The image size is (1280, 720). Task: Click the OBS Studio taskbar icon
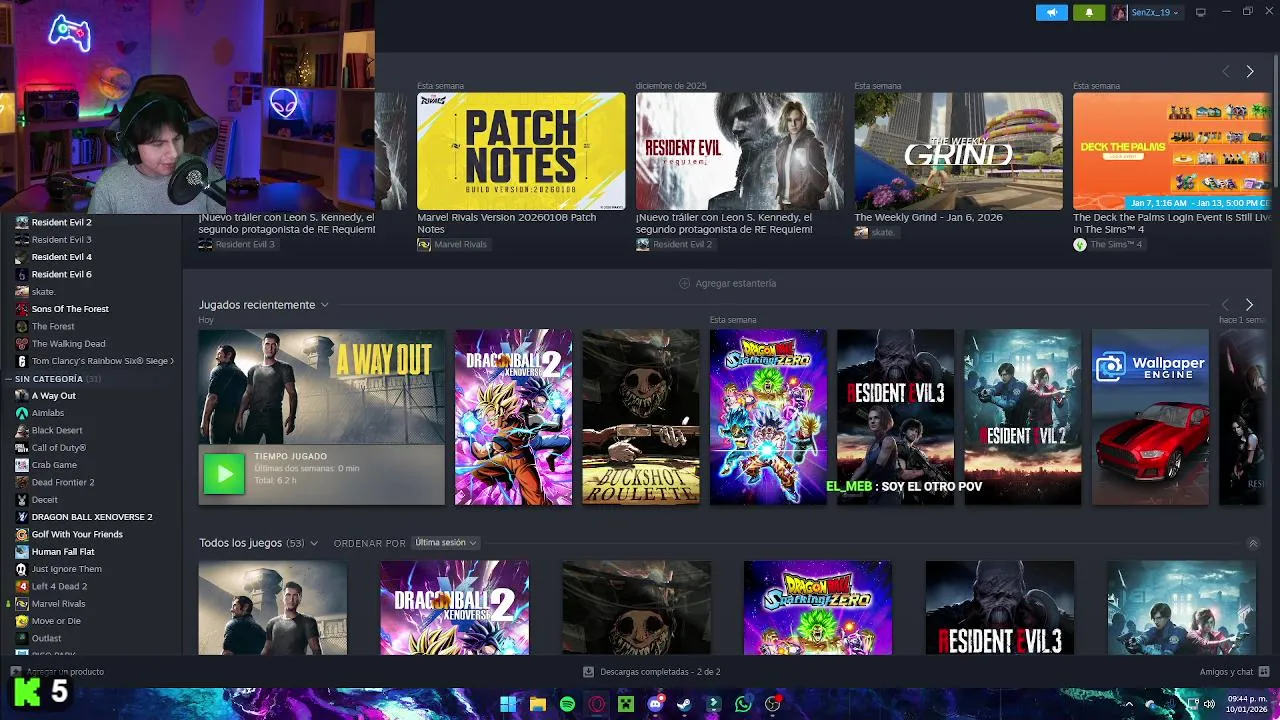pos(772,704)
